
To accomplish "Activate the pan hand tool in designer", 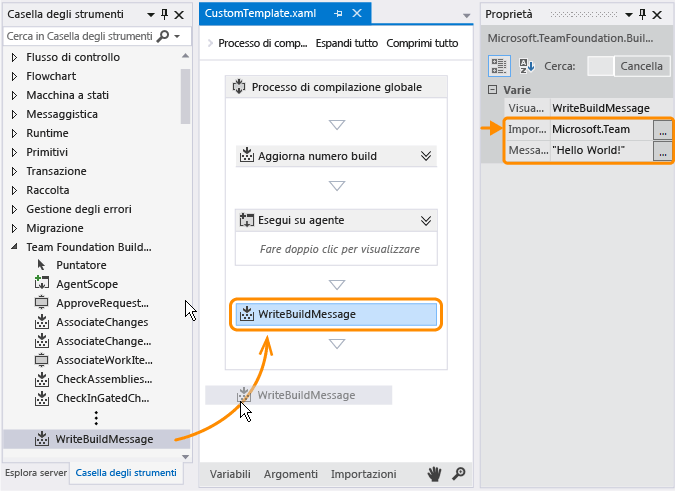I will coord(434,474).
